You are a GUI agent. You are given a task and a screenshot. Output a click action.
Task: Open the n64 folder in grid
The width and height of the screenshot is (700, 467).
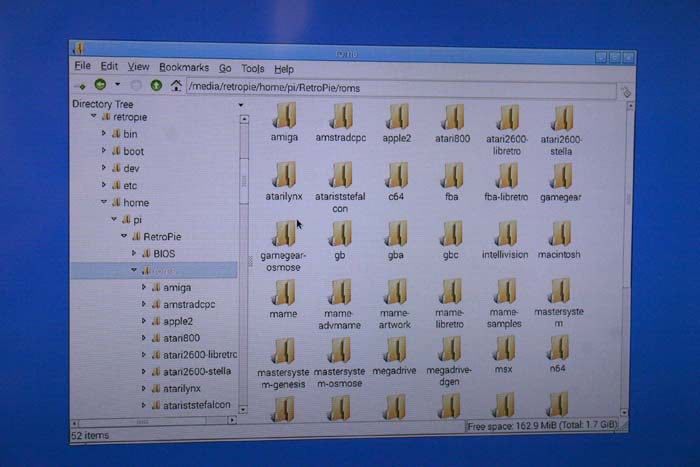[558, 349]
